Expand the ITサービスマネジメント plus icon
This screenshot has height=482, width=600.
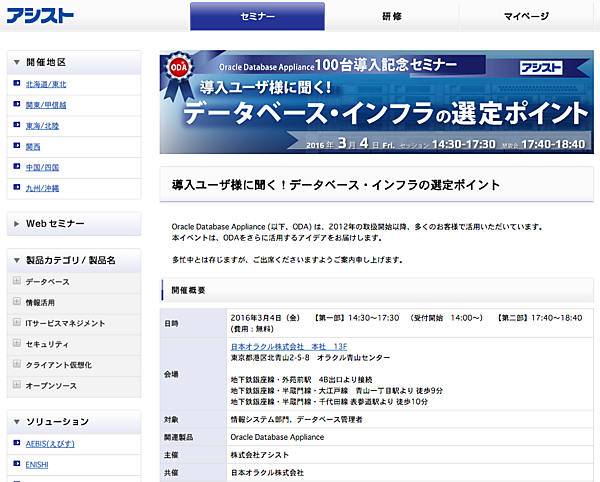(16, 322)
